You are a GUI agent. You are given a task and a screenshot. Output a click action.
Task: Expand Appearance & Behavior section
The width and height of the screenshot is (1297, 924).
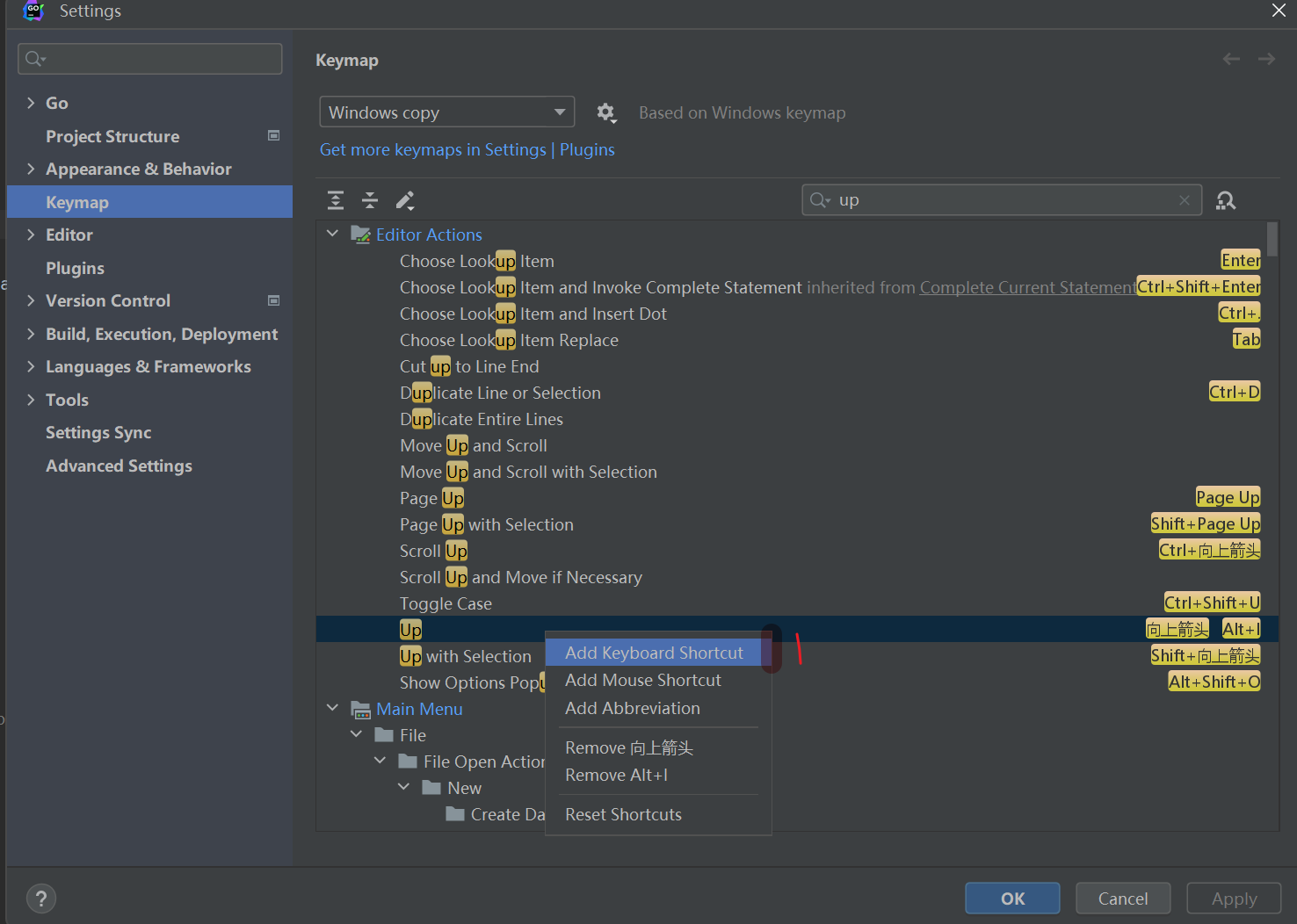31,169
